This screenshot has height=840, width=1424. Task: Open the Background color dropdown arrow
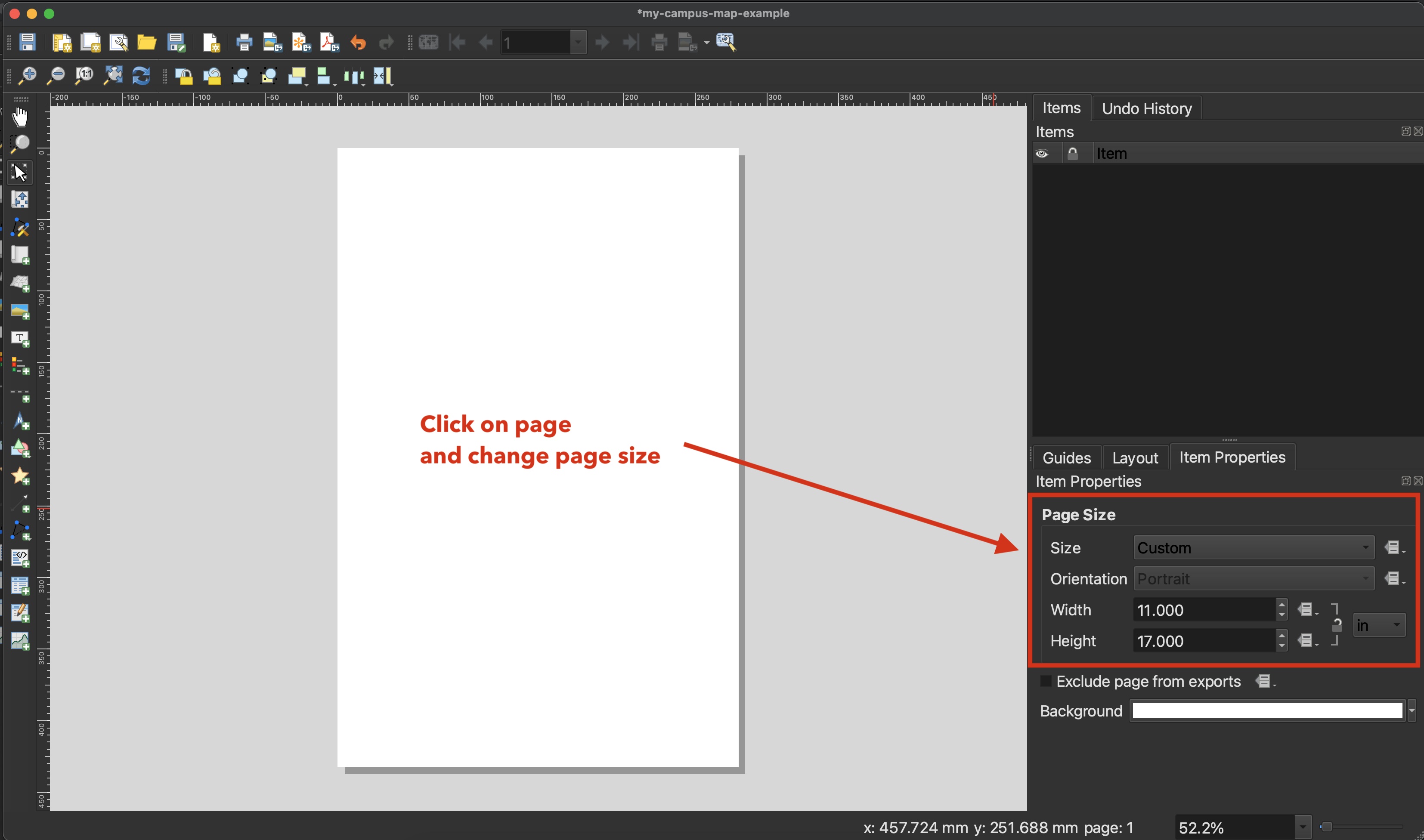1412,710
